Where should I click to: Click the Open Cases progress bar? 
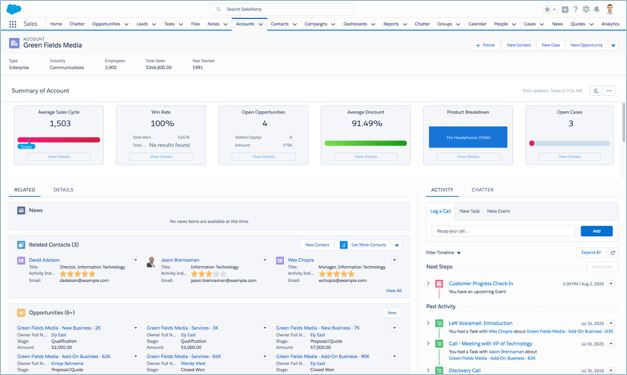[569, 143]
